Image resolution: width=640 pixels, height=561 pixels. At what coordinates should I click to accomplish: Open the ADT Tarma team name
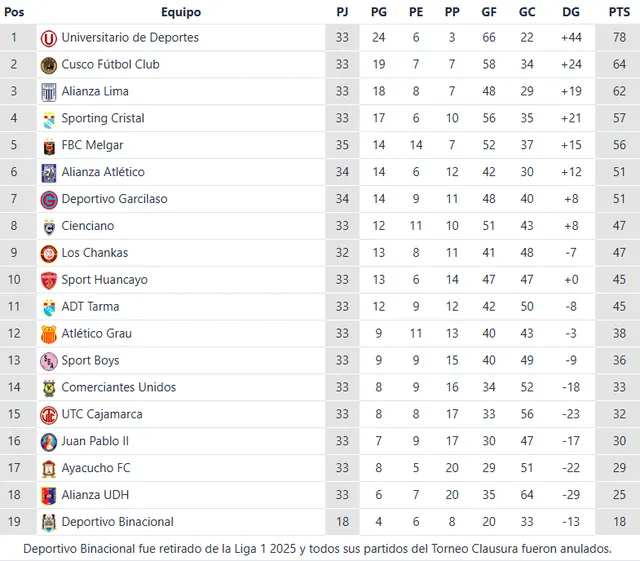[90, 307]
